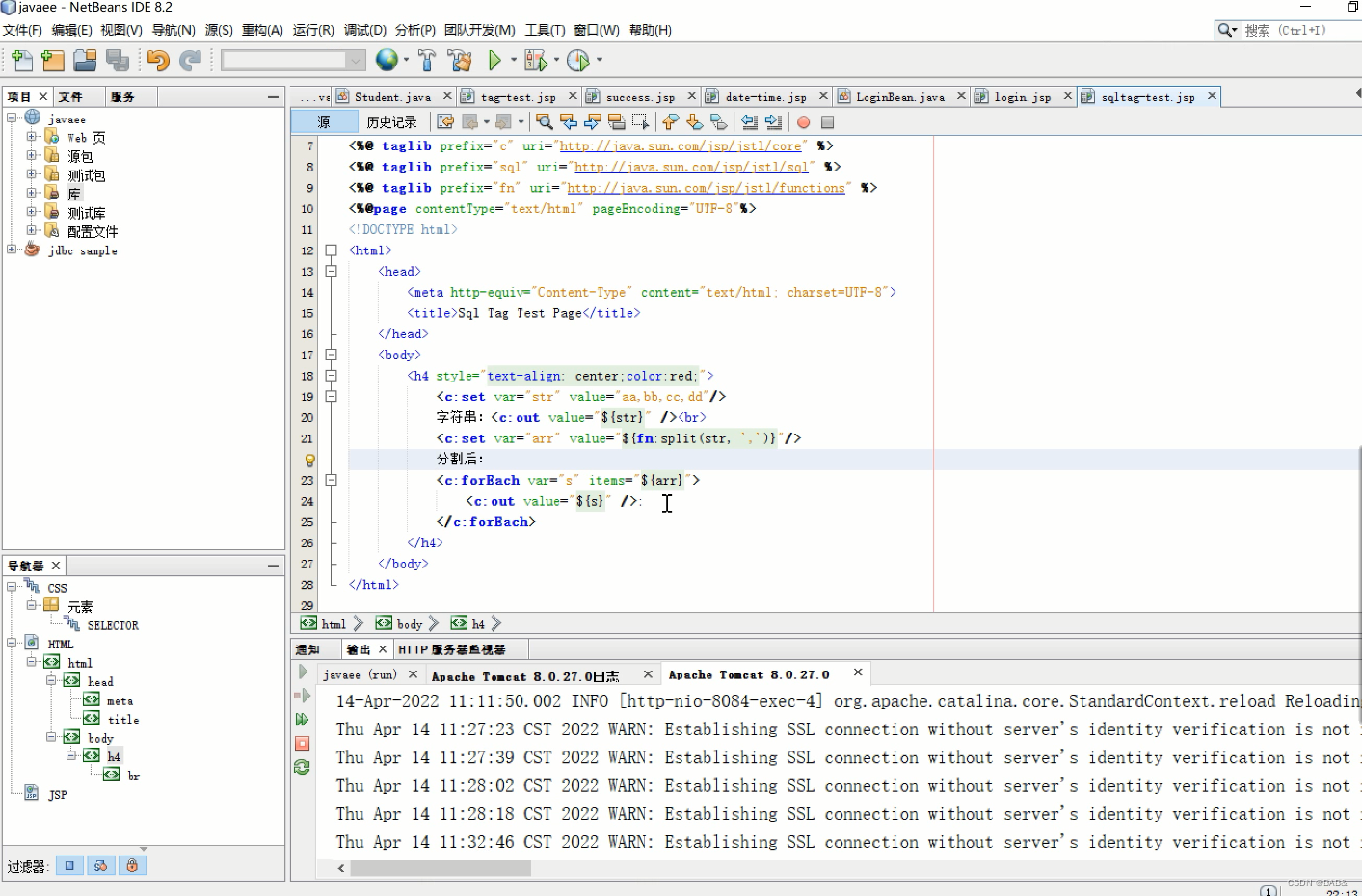
Task: Open the jstl/functions taglib URL link
Action: pos(706,188)
